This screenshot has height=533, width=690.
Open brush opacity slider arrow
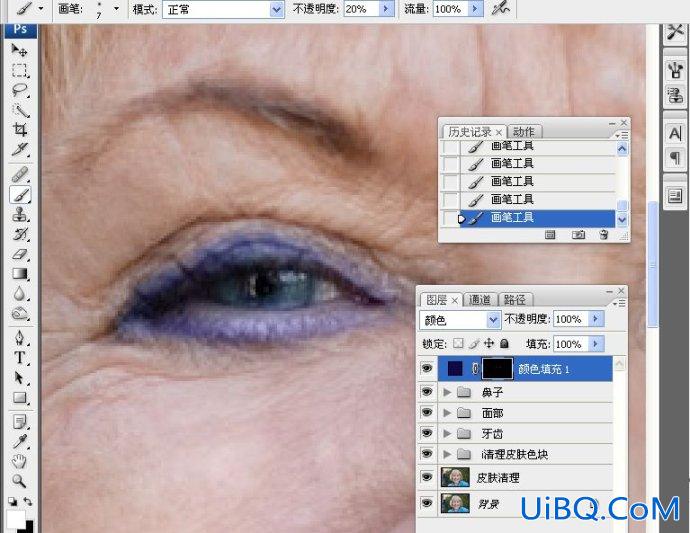point(386,9)
